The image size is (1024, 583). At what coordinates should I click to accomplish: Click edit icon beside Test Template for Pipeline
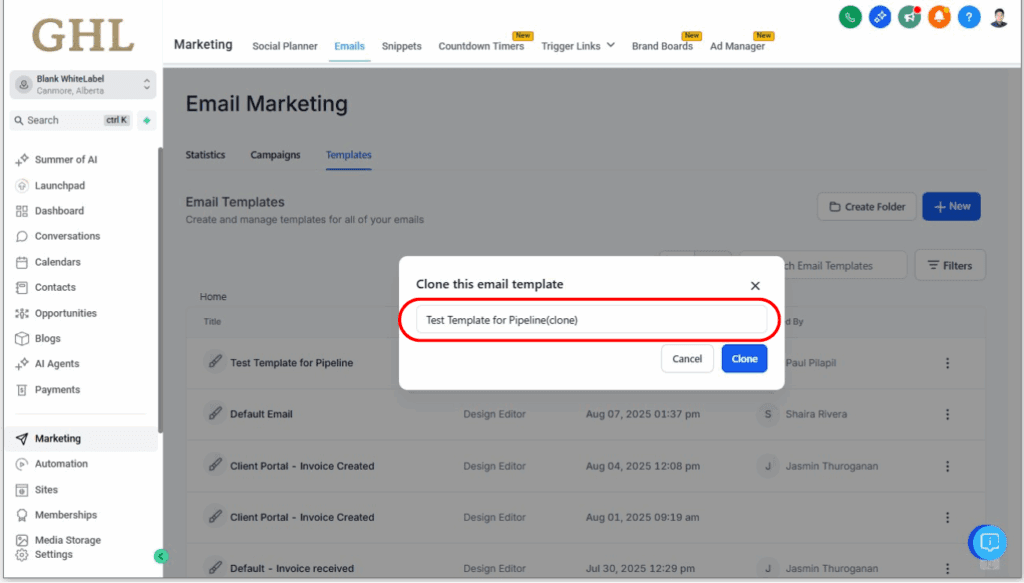pyautogui.click(x=215, y=362)
